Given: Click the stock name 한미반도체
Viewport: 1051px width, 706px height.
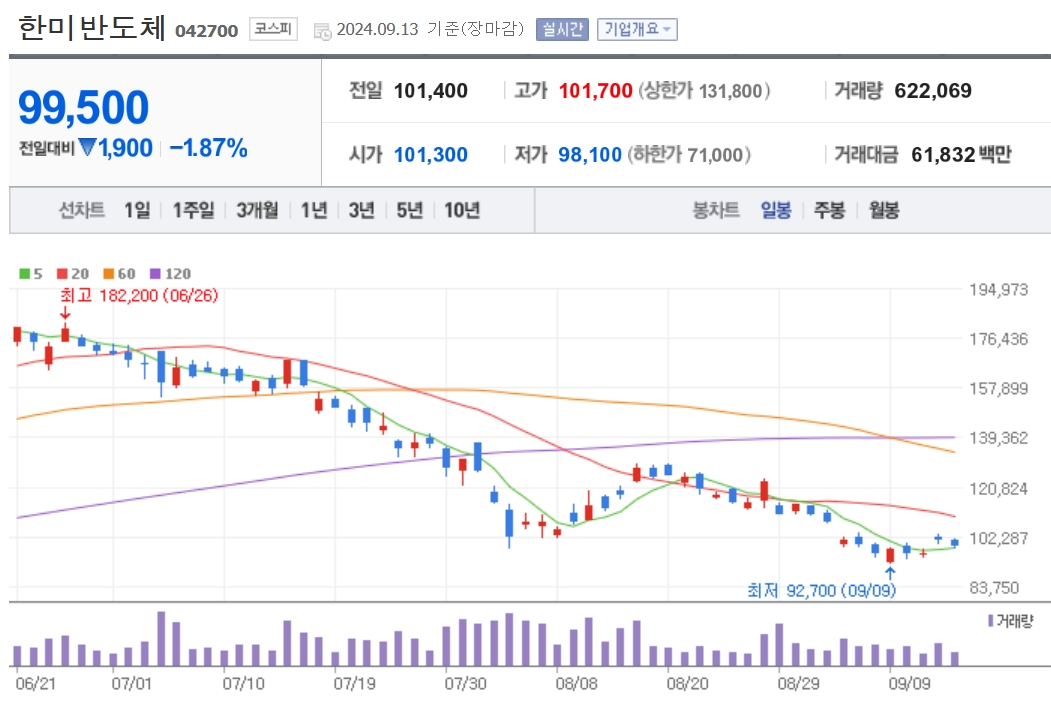Looking at the screenshot, I should pyautogui.click(x=92, y=27).
